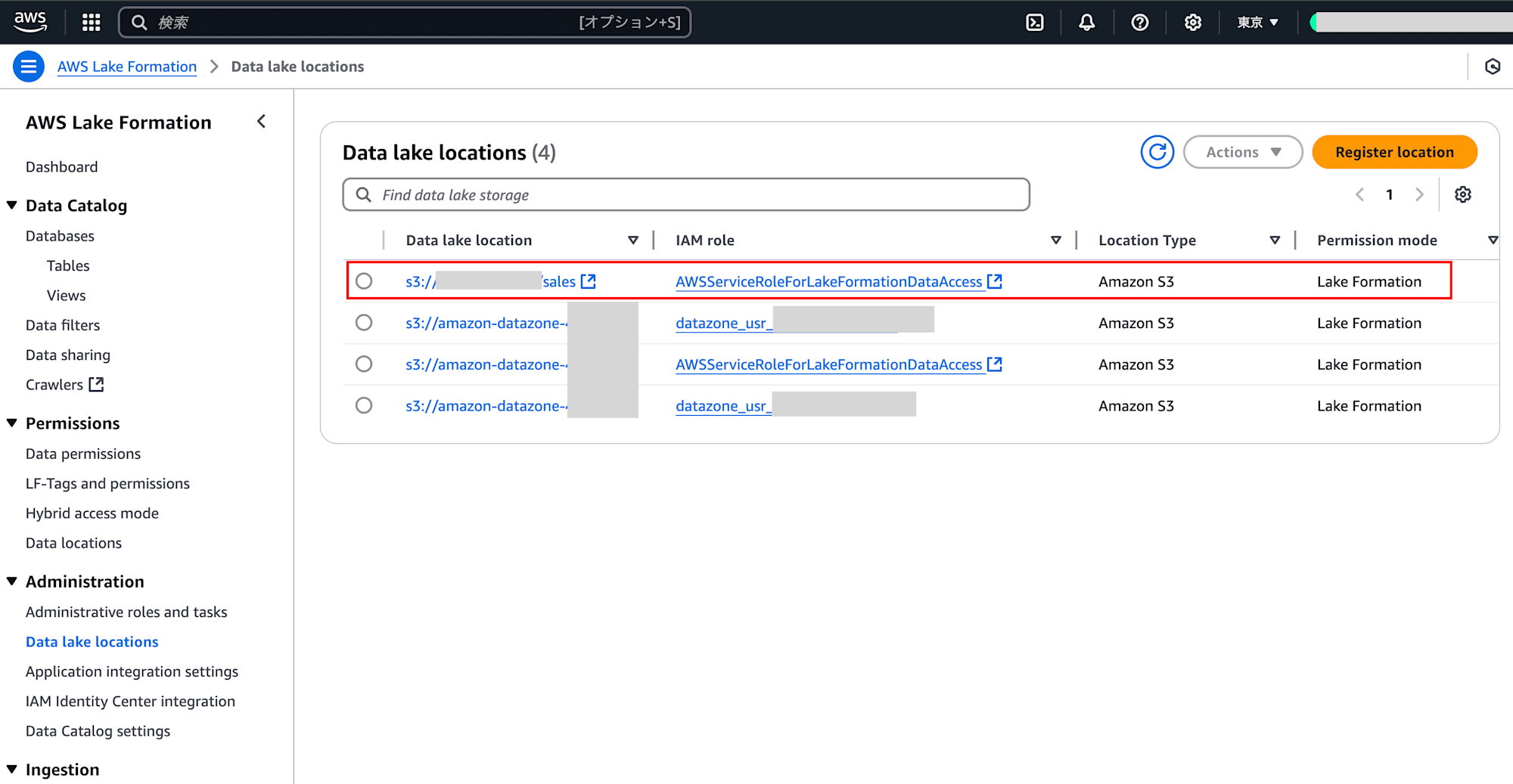Open Tables in the sidebar

tap(68, 265)
